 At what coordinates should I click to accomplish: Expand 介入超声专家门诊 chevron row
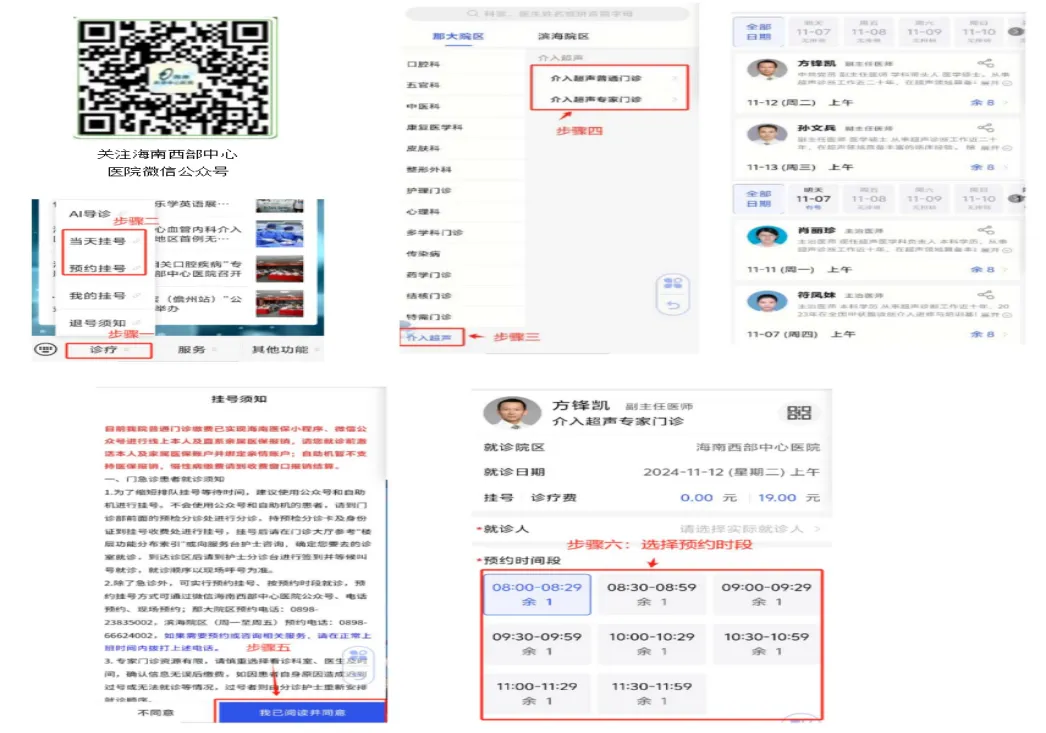click(x=609, y=99)
